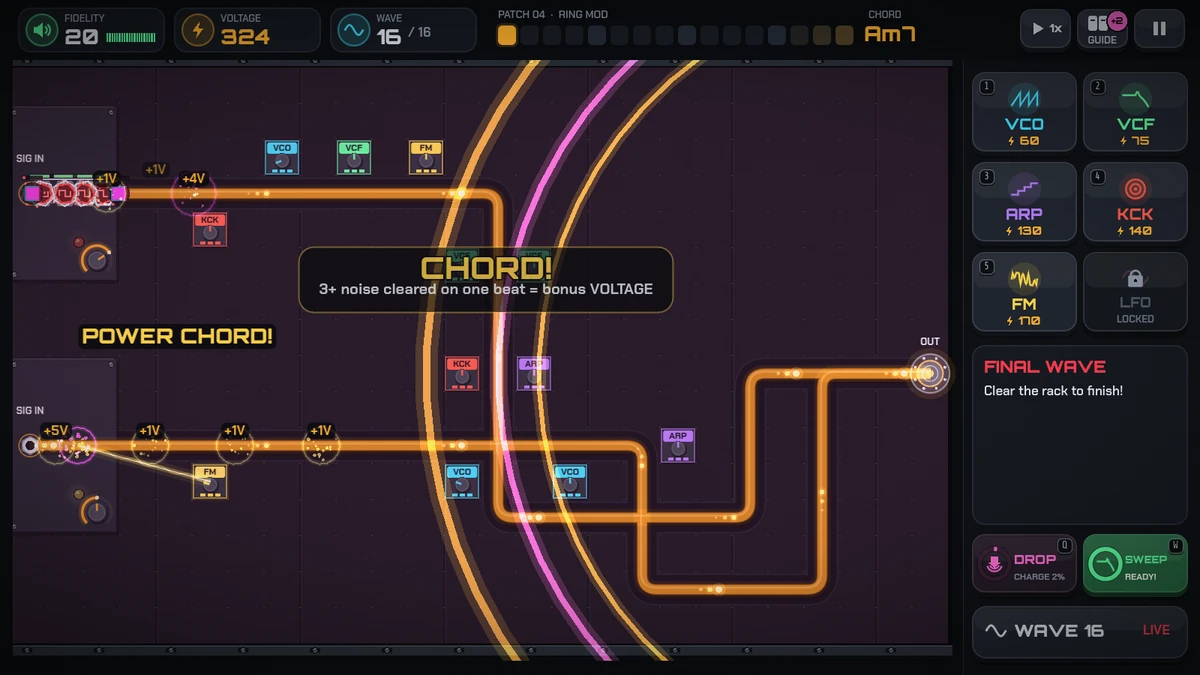Image resolution: width=1200 pixels, height=675 pixels.
Task: Click the Charge 2% text
Action: pos(1041,577)
